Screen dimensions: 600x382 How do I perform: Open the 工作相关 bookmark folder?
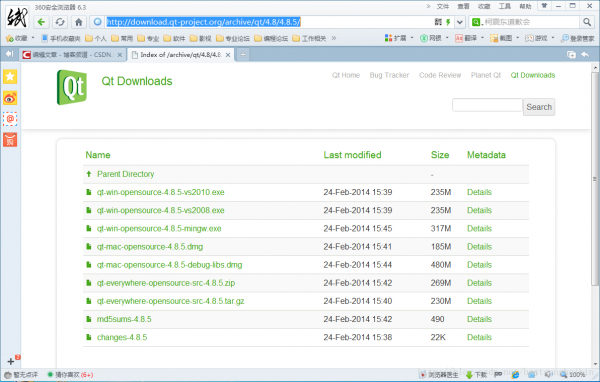[310, 38]
